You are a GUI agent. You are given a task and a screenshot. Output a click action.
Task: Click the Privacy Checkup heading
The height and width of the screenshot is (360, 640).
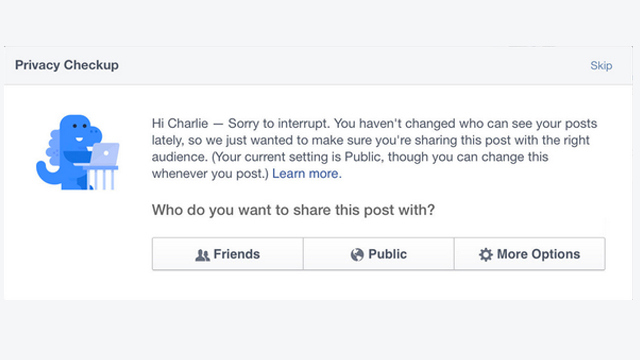(67, 65)
